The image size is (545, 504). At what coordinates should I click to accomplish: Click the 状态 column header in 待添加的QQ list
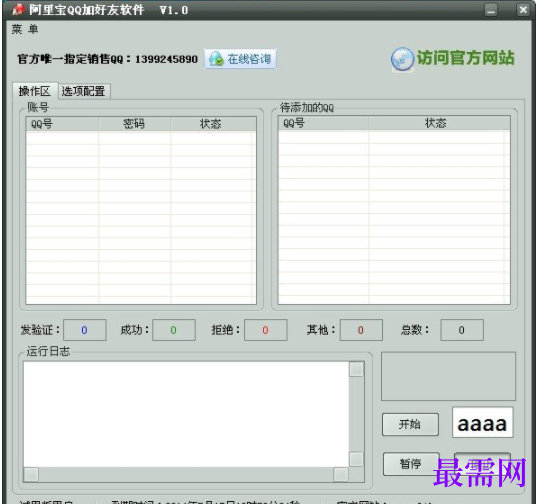point(439,123)
